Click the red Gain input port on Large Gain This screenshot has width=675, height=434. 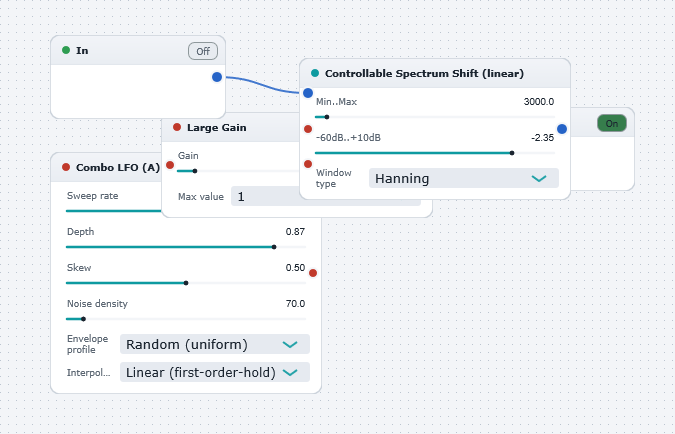tap(170, 165)
